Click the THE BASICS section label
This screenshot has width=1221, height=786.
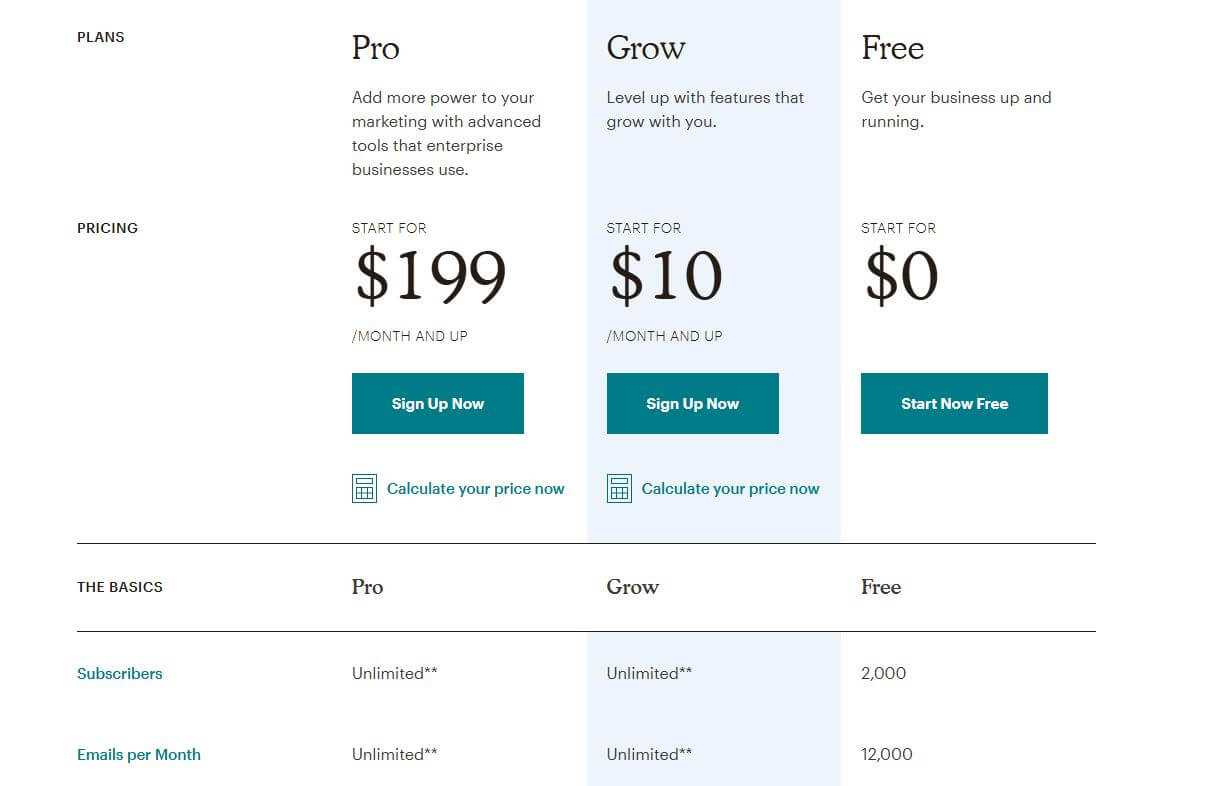(x=119, y=587)
